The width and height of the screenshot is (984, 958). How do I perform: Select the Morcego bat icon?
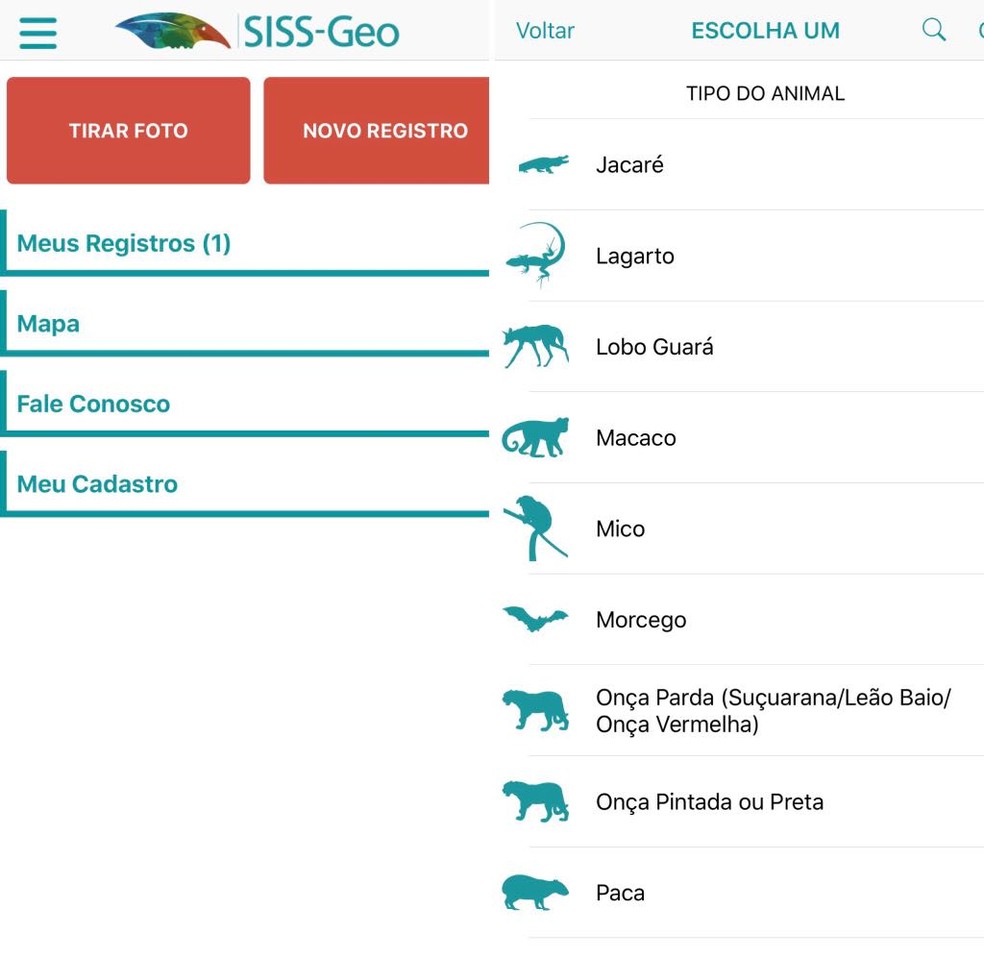coord(535,620)
